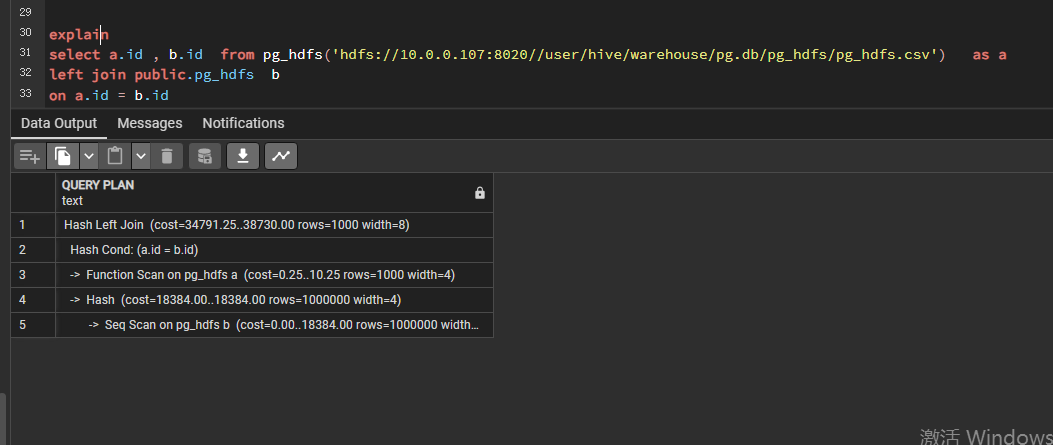This screenshot has width=1053, height=445.
Task: Click the explain keyword on line 30
Action: click(x=79, y=34)
